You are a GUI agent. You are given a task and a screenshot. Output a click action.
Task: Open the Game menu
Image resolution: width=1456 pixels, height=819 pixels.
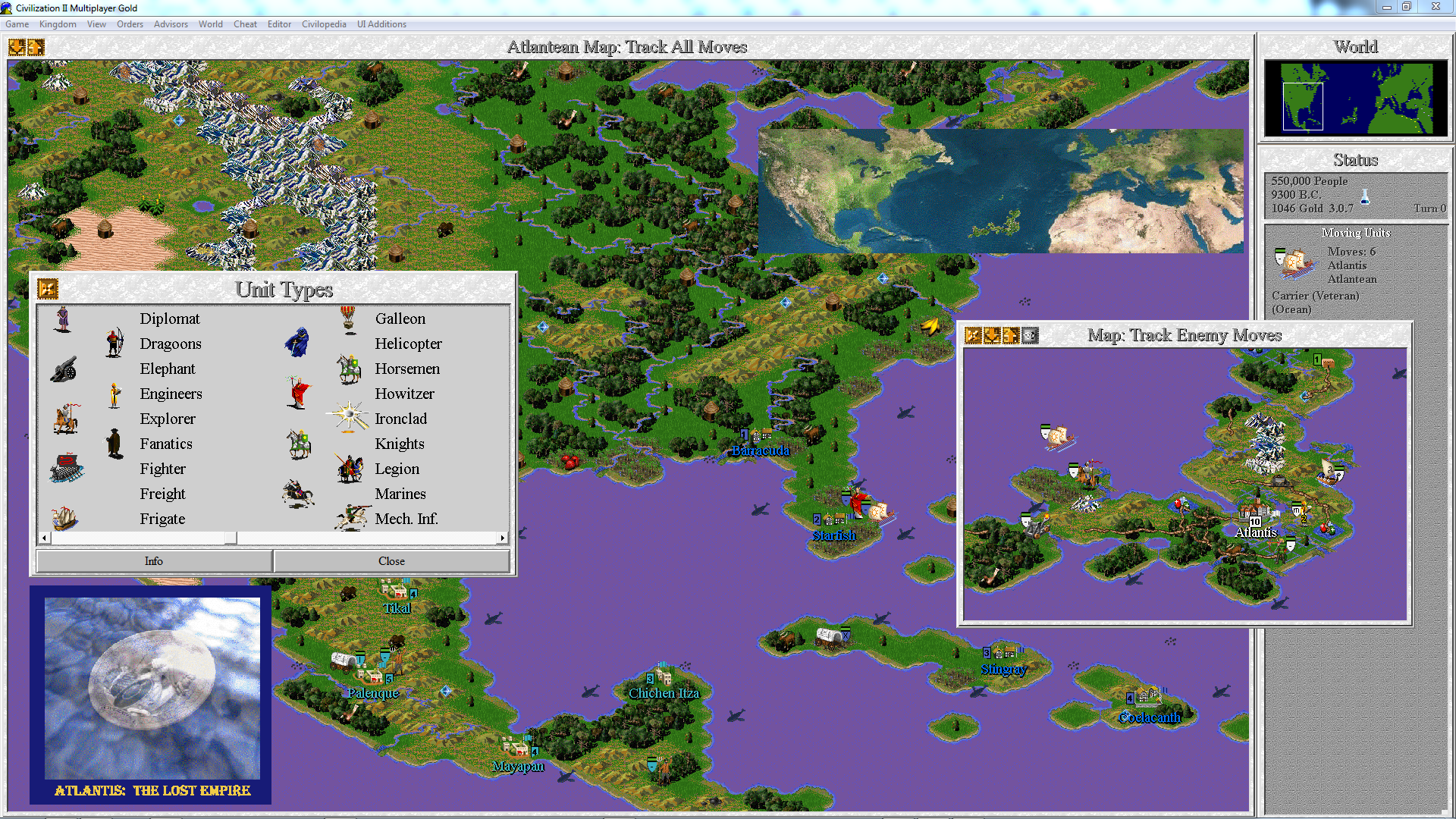[x=17, y=24]
